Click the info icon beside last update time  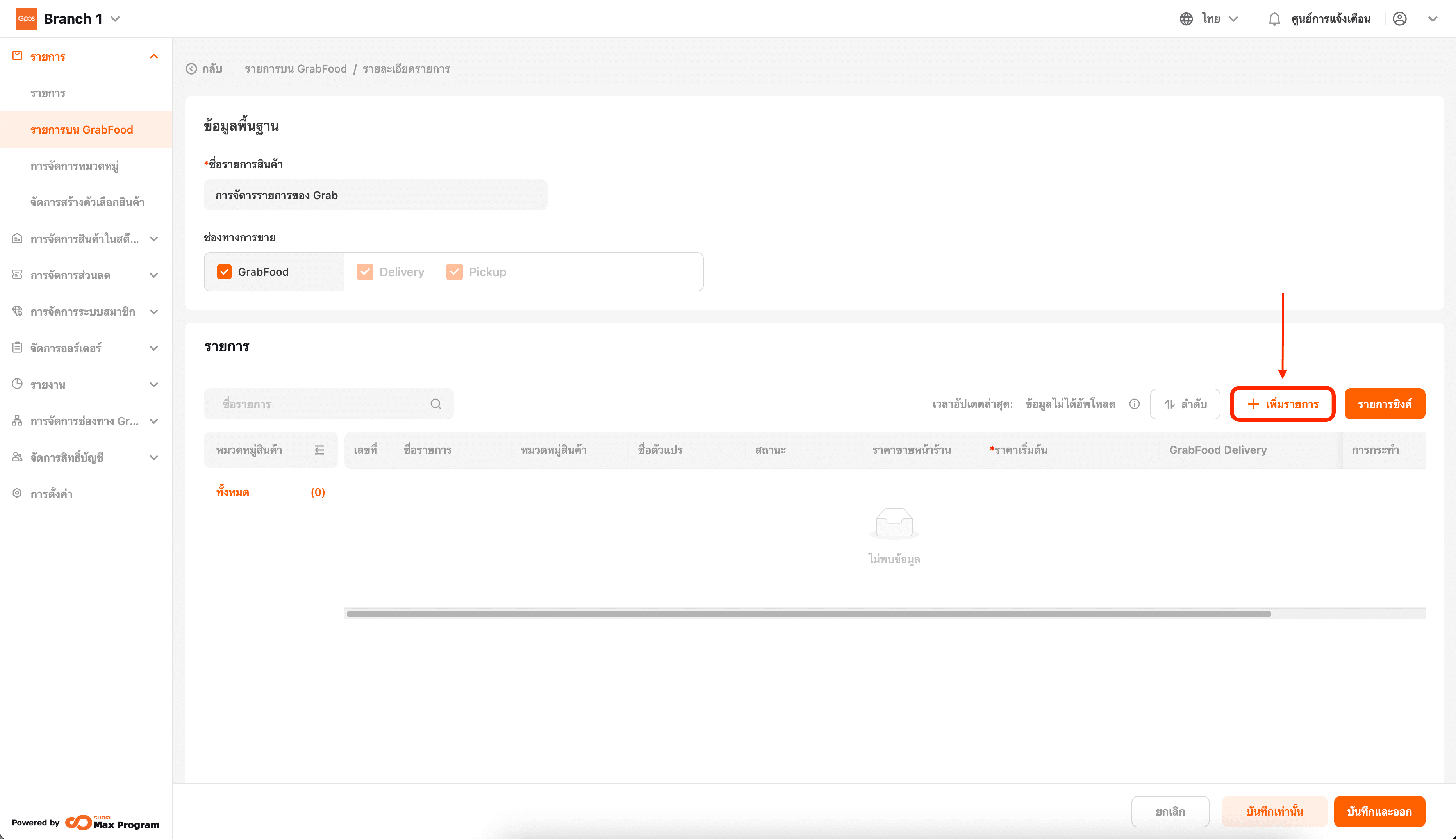tap(1135, 404)
